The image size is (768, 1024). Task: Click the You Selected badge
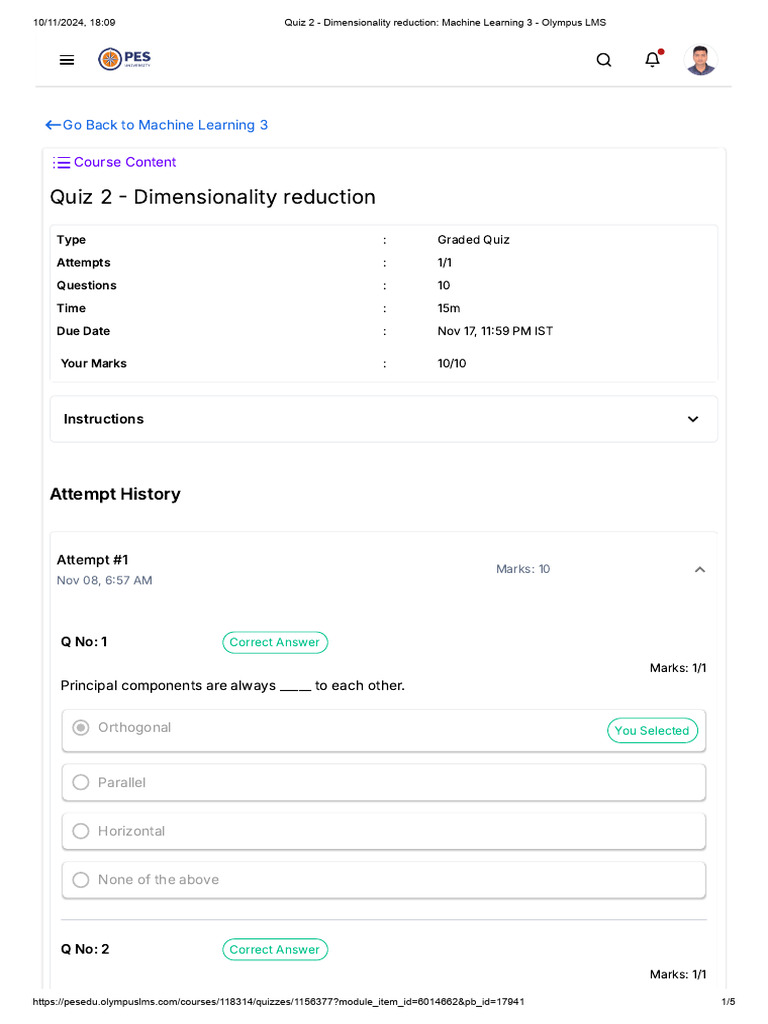click(652, 731)
